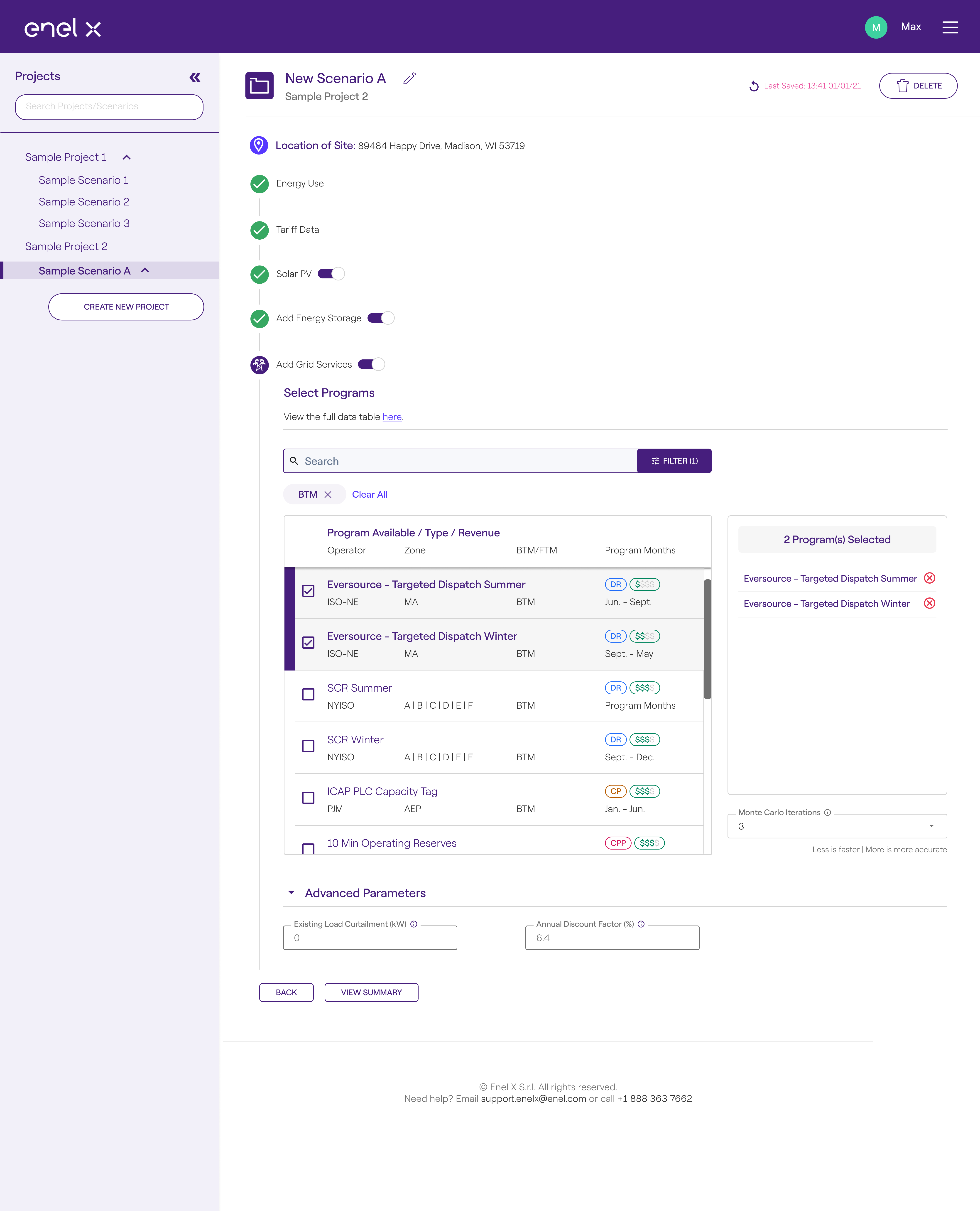The width and height of the screenshot is (980, 1211).
Task: Check the ICAP PLC Capacity Tag program
Action: point(308,798)
